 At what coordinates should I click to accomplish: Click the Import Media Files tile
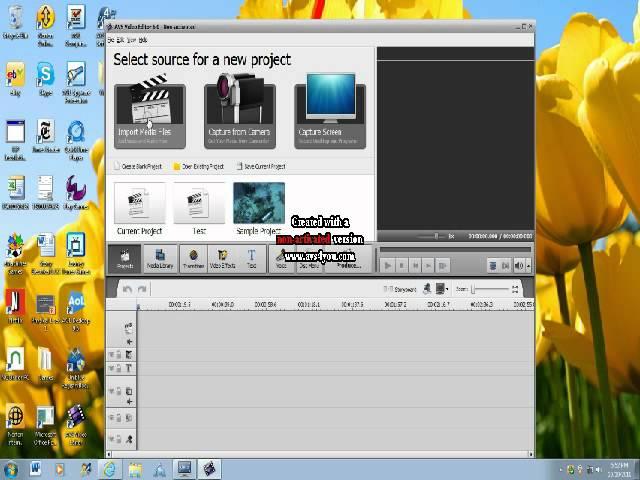(x=150, y=116)
